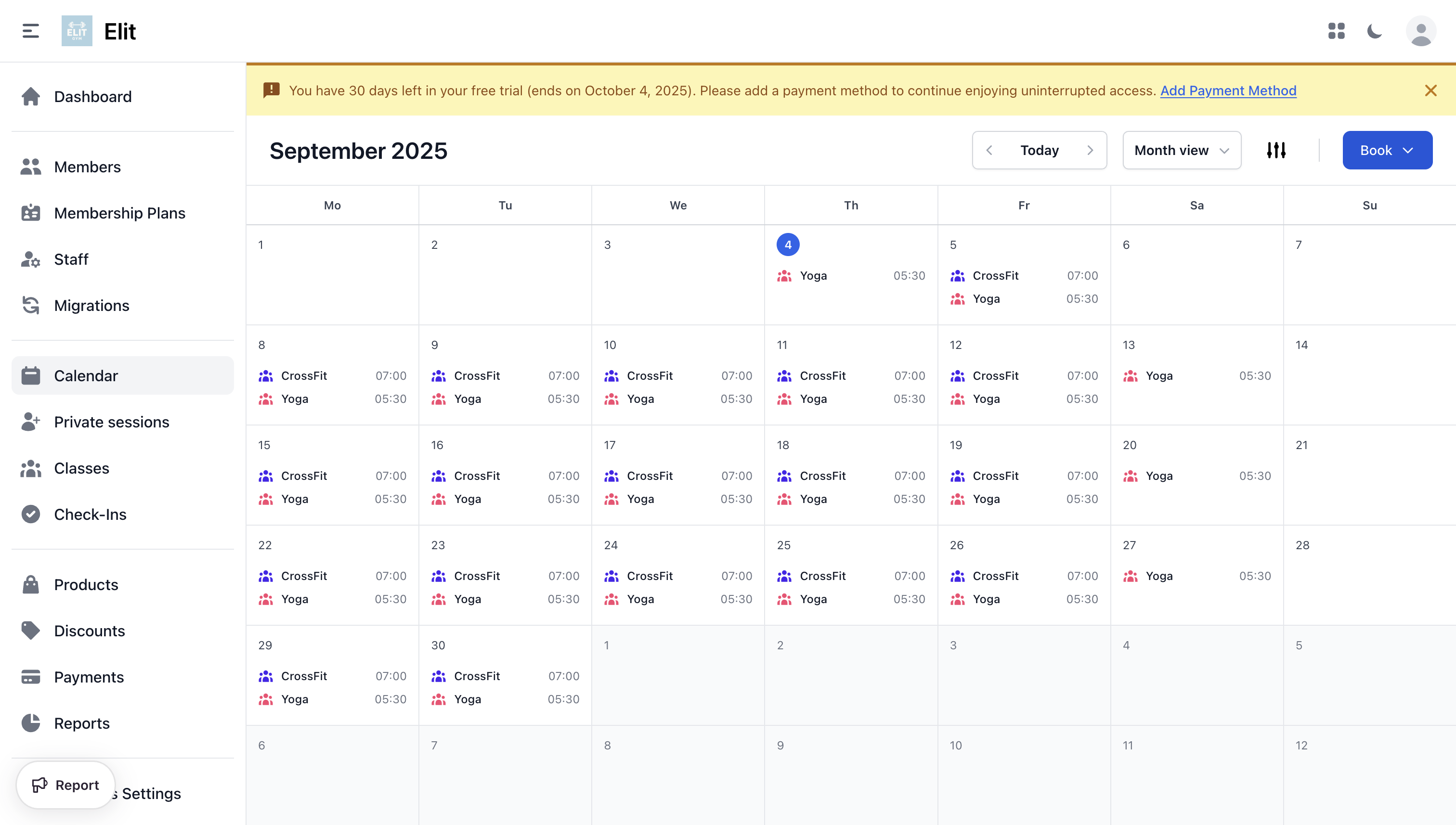Image resolution: width=1456 pixels, height=825 pixels.
Task: Go to previous month arrow
Action: click(989, 150)
